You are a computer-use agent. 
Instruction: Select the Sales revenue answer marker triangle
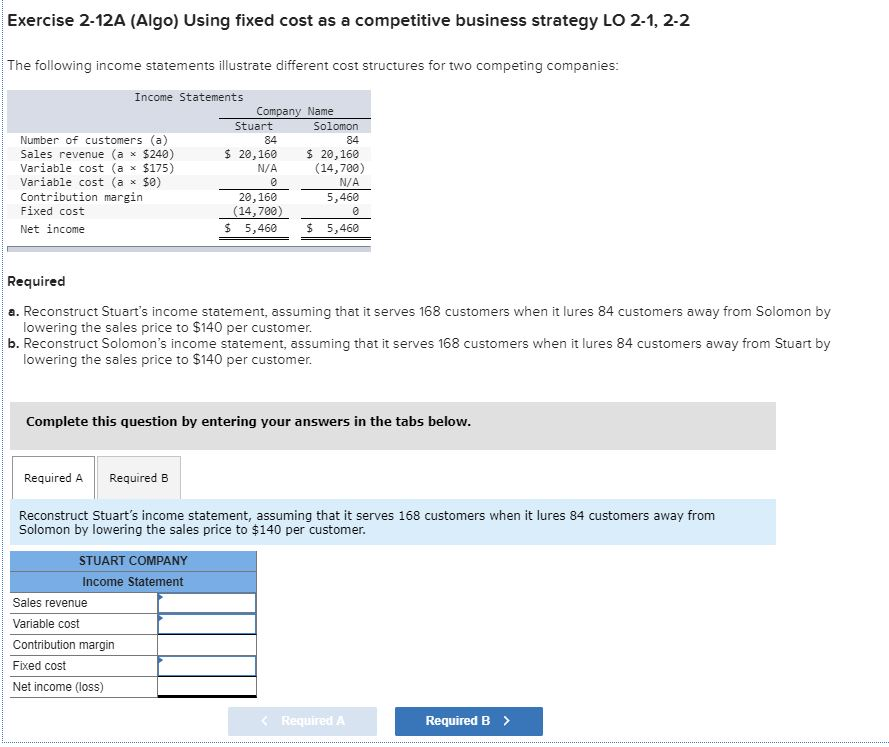[x=162, y=598]
